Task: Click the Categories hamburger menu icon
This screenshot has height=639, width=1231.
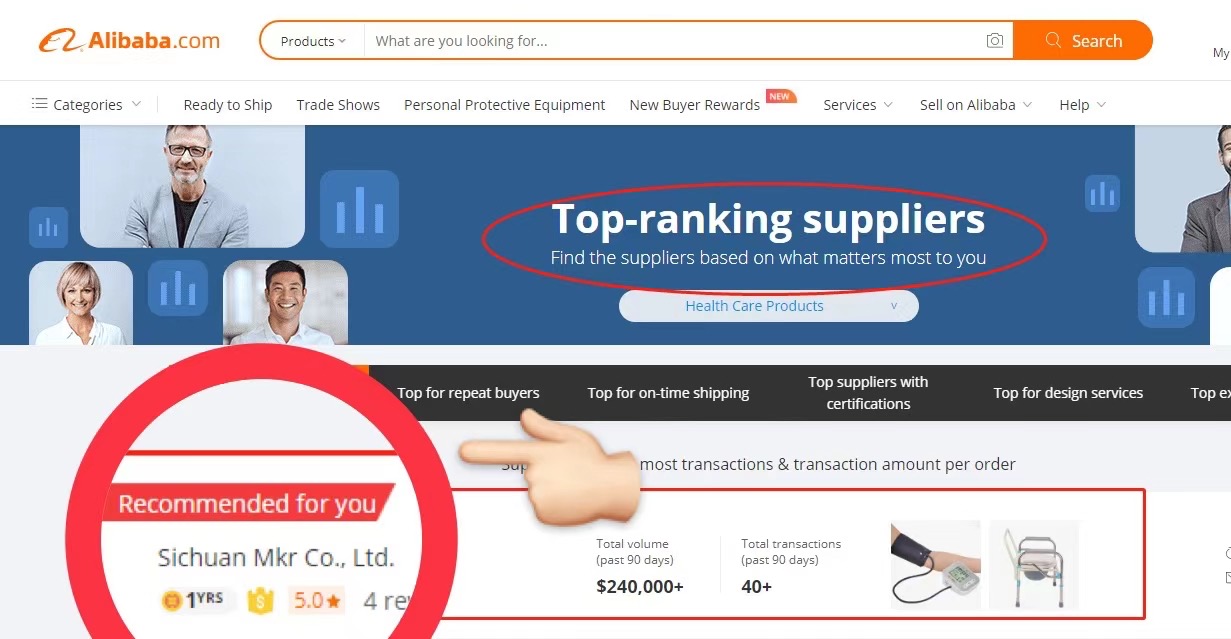Action: (x=40, y=104)
